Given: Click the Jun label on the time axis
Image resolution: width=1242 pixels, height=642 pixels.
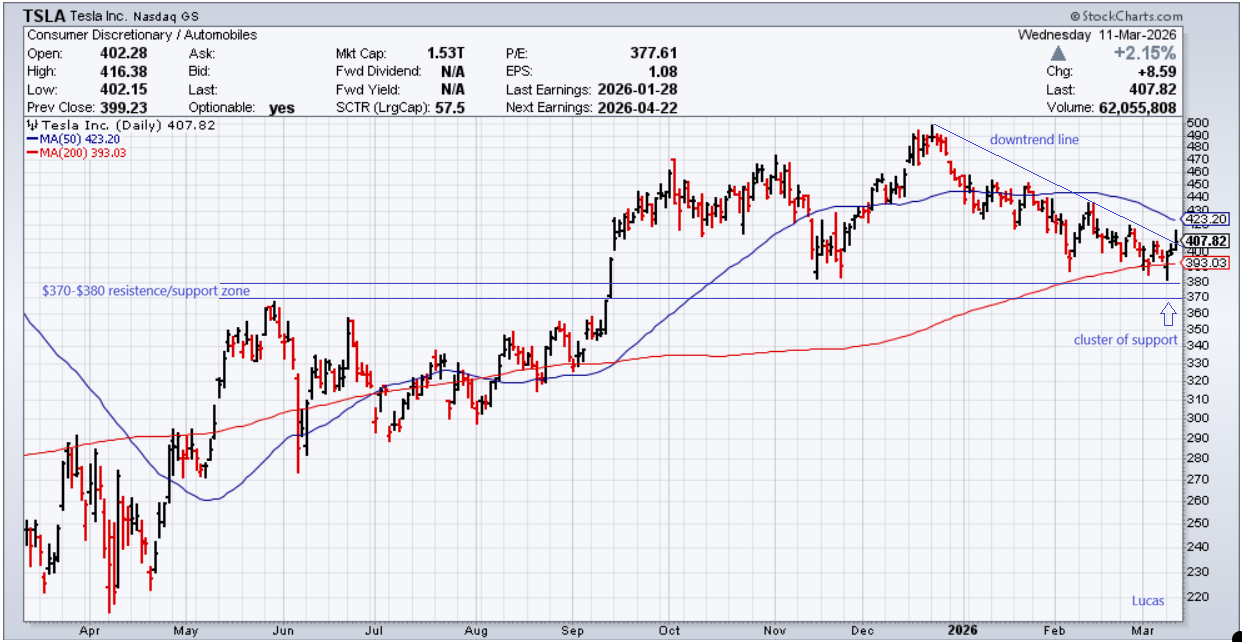Looking at the screenshot, I should pos(283,631).
